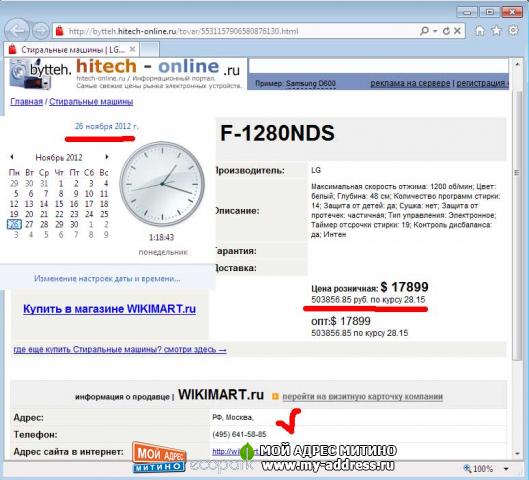Close the Стиральные машины tab

click(x=133, y=50)
